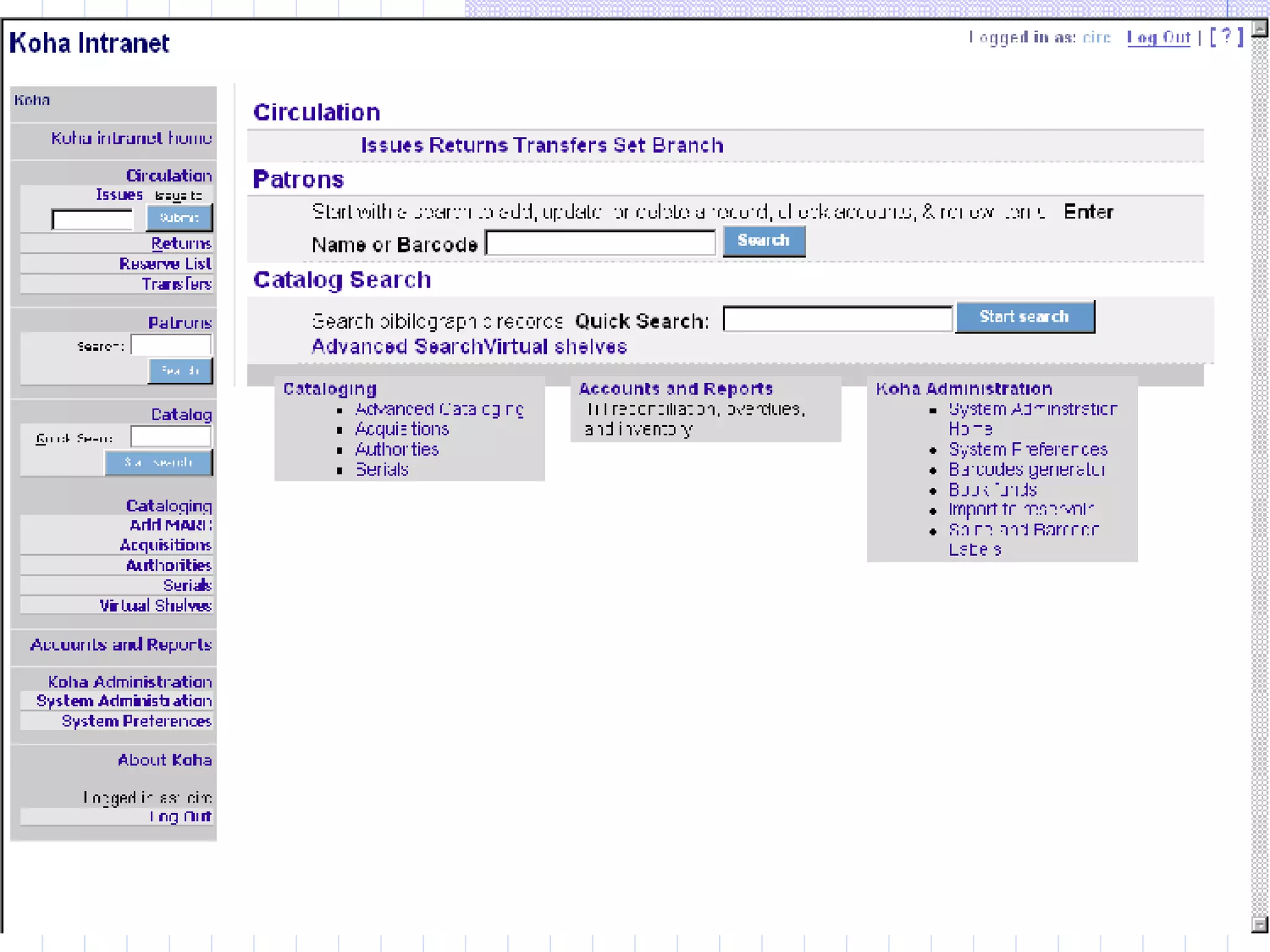
Task: Open Barcodes generator link
Action: click(1026, 470)
